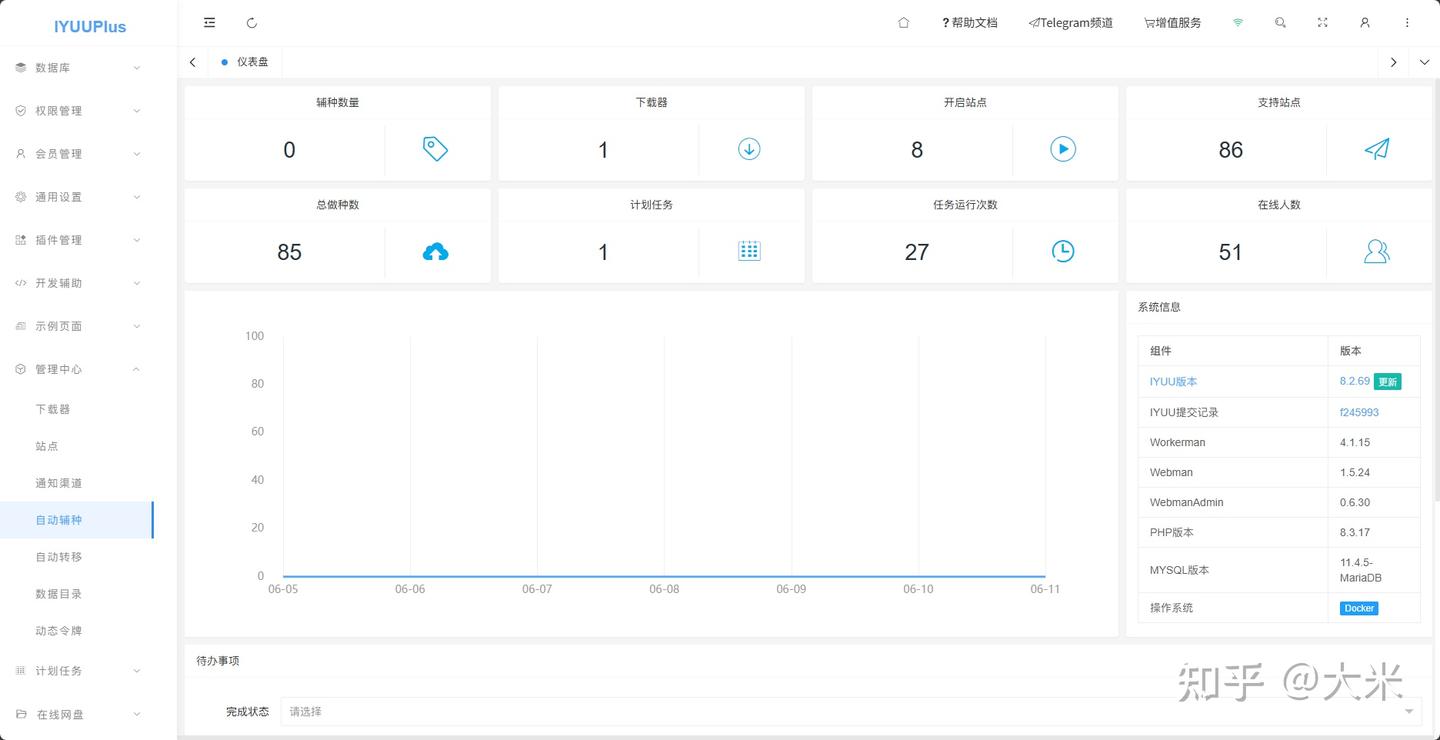The height and width of the screenshot is (740, 1440).
Task: Open the 完成状态 select dropdown
Action: tap(851, 711)
